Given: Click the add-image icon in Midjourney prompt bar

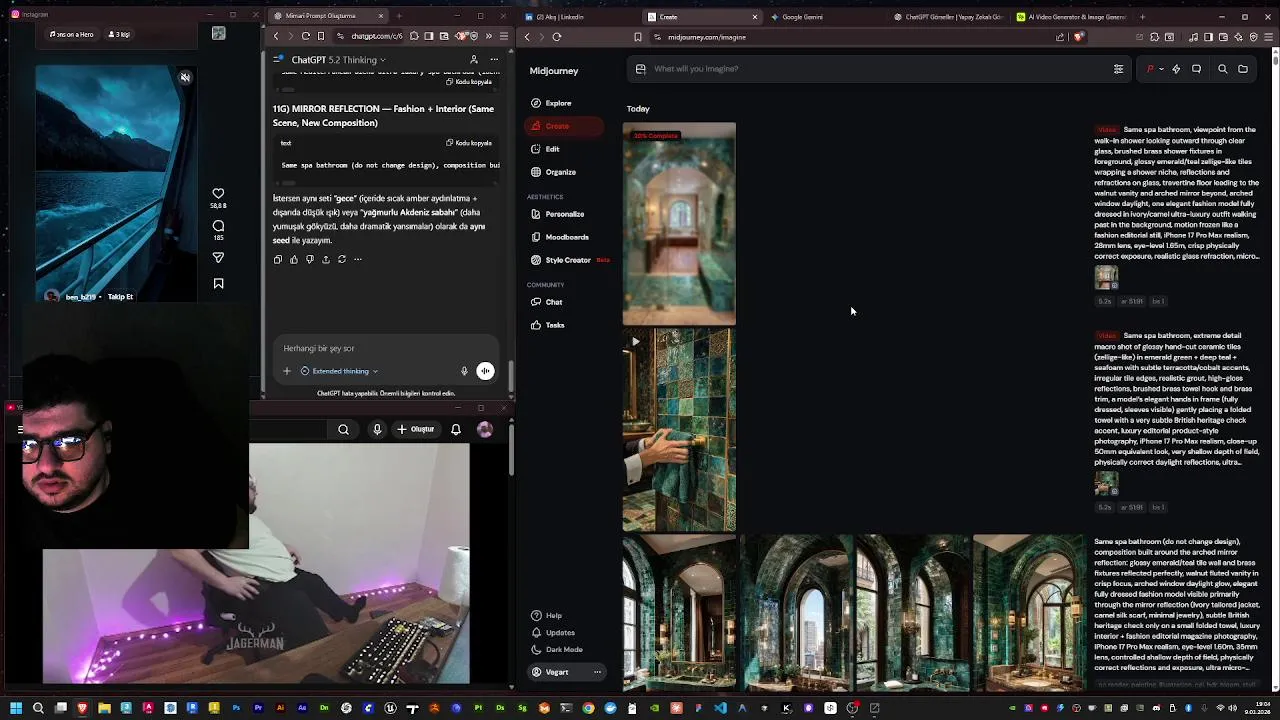Looking at the screenshot, I should pos(641,69).
